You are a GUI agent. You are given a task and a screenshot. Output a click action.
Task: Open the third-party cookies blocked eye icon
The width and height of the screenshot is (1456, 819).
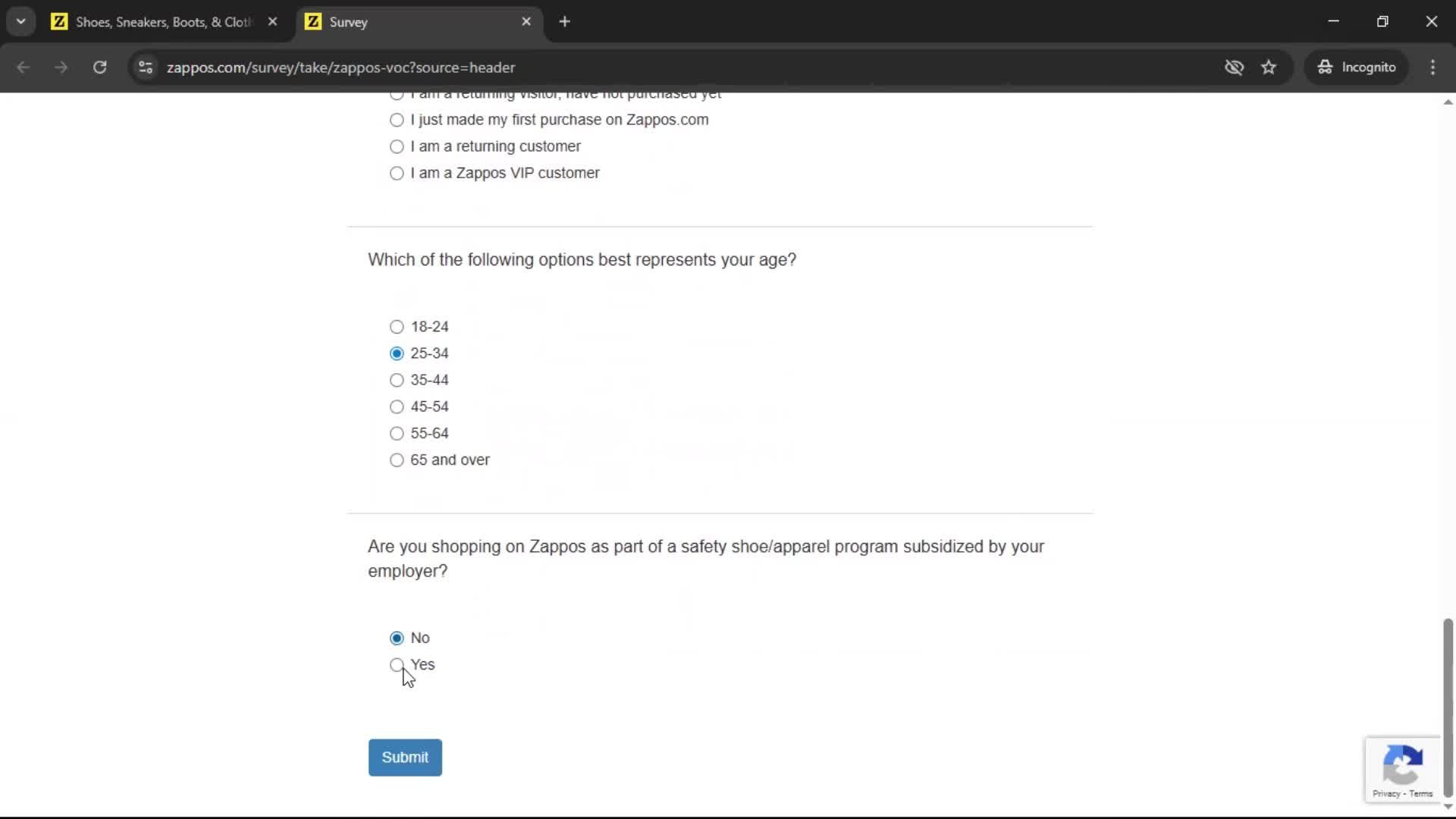pos(1234,67)
